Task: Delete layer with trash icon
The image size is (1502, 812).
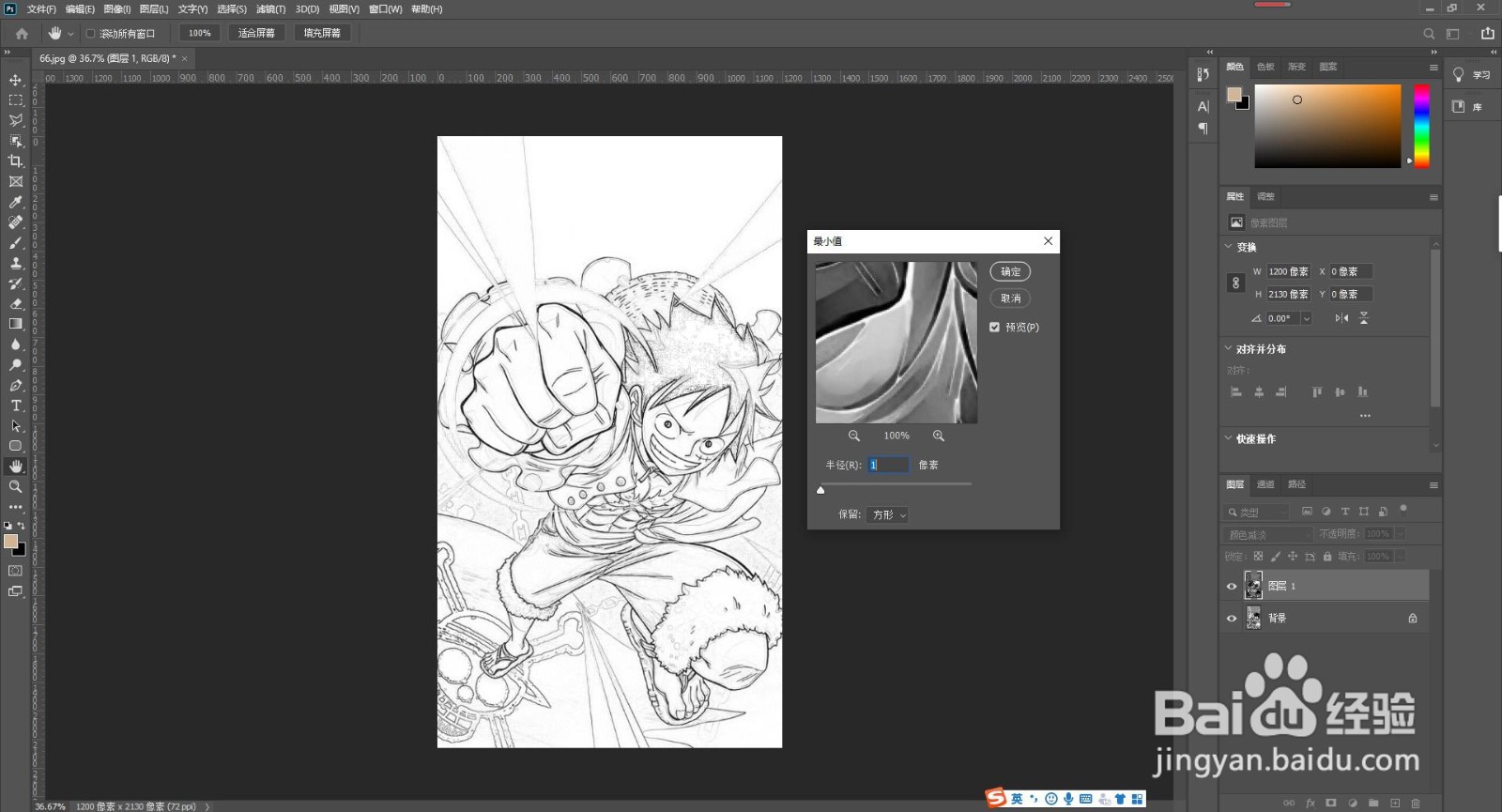Action: (1416, 803)
